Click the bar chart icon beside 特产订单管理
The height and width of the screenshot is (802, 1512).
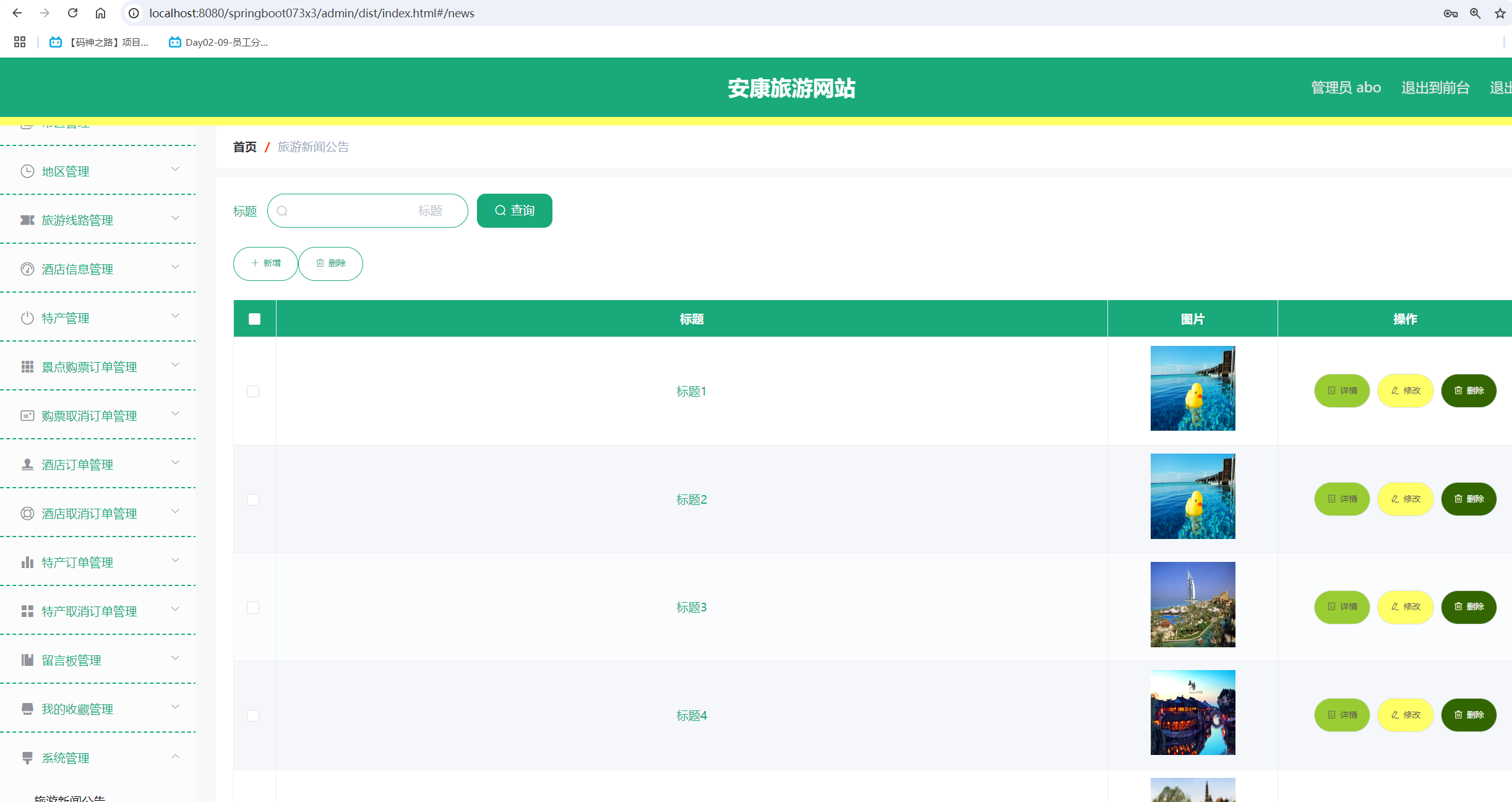coord(27,563)
